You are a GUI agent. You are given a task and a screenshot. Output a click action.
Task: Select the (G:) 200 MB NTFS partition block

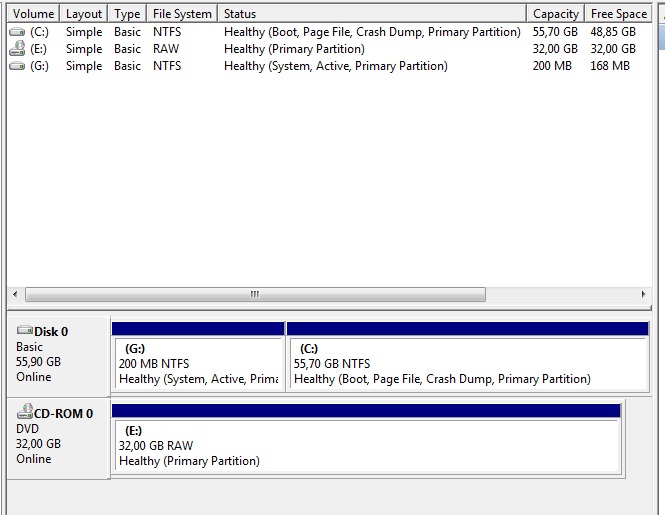pos(198,357)
